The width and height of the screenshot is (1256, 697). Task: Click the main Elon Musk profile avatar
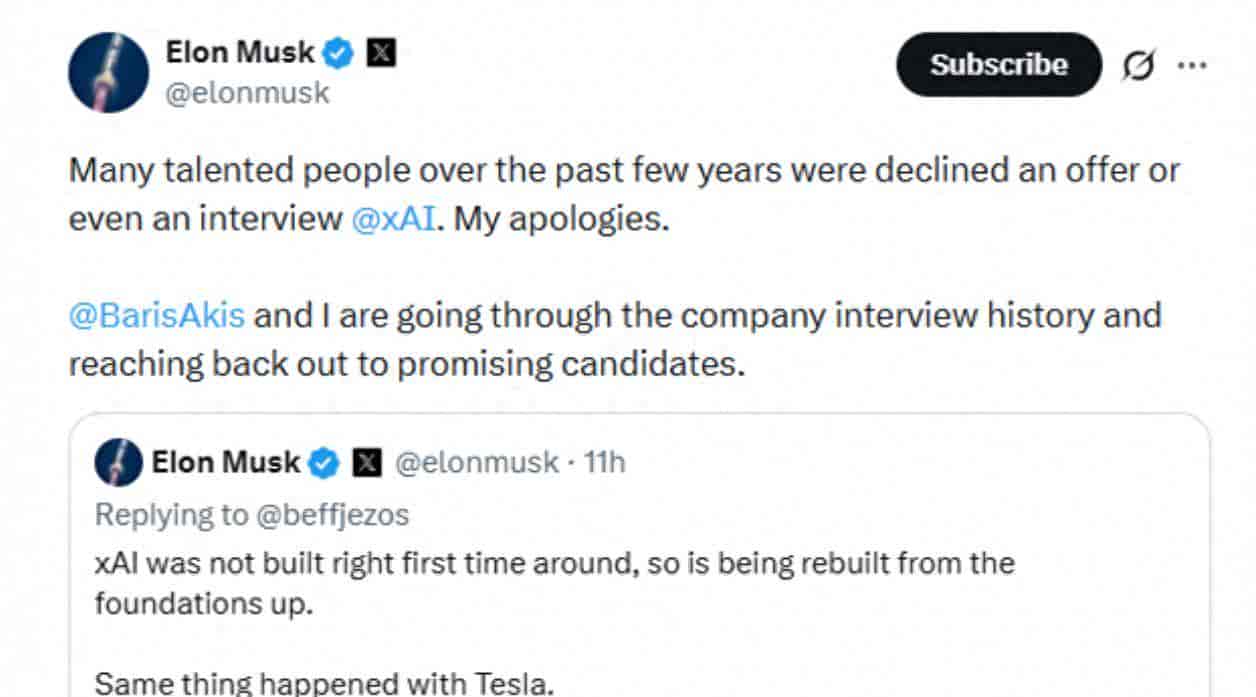(109, 72)
